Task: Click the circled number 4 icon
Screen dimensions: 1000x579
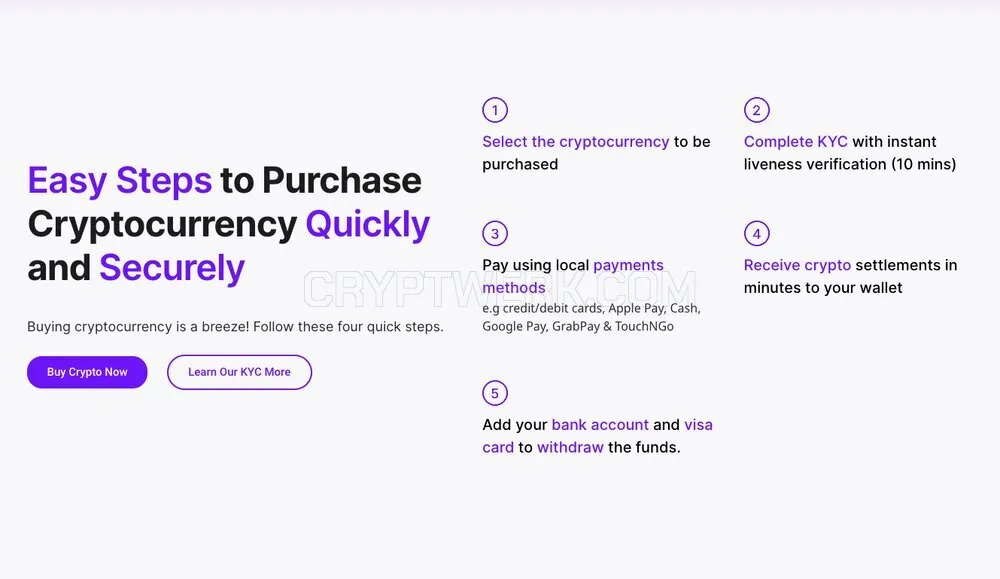Action: point(756,234)
